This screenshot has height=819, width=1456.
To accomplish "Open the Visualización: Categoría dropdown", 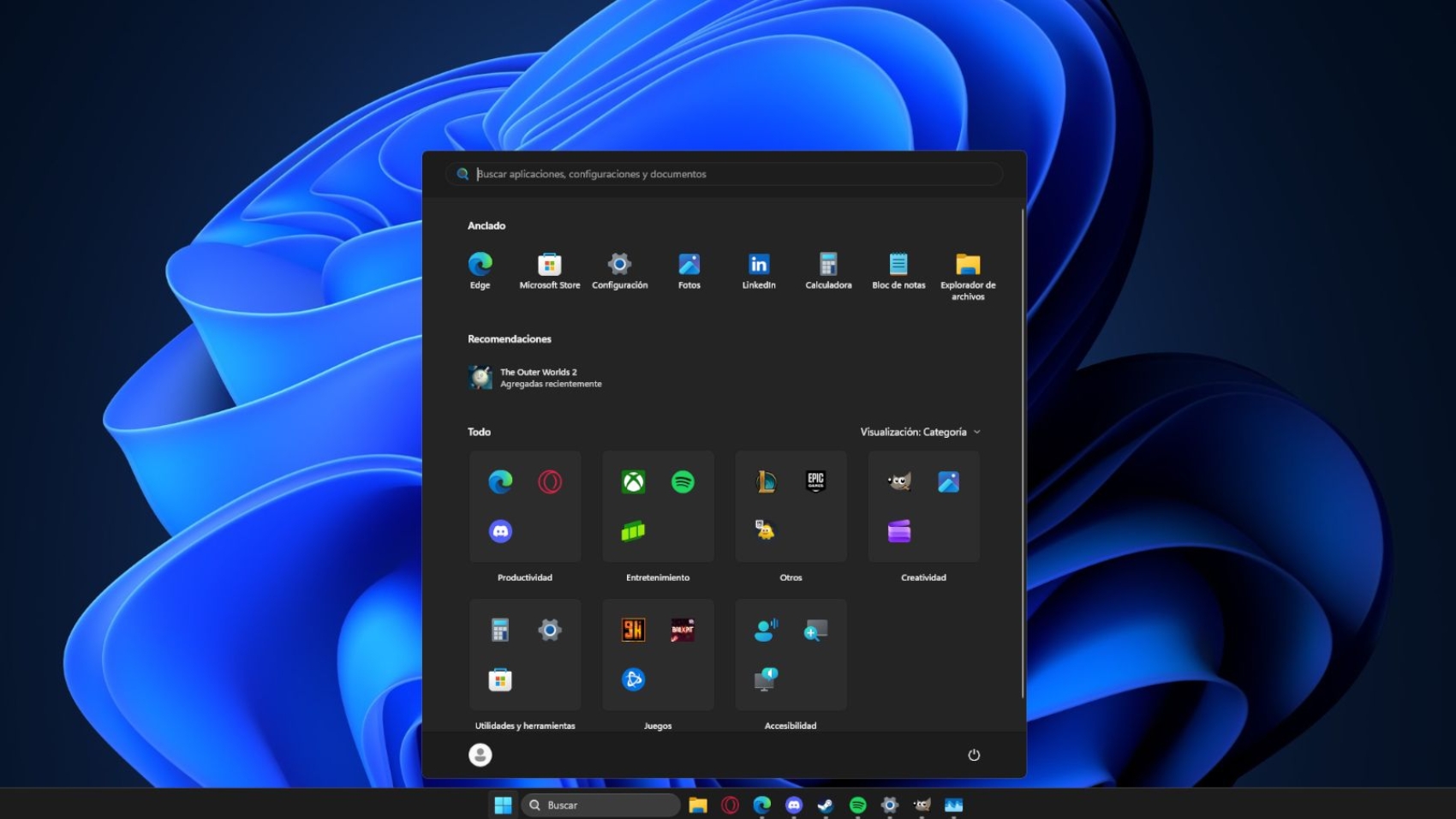I will 921,432.
